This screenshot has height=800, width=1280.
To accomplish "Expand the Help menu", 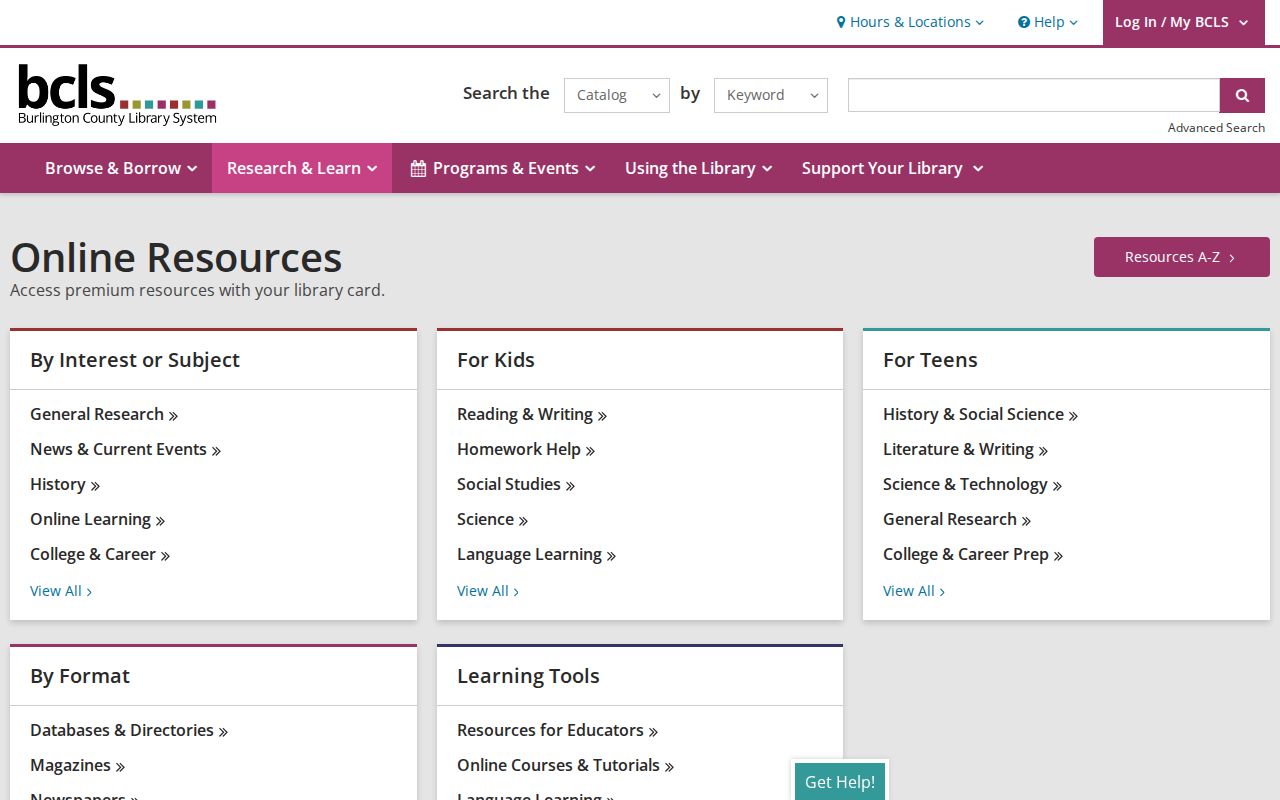I will click(x=1048, y=22).
